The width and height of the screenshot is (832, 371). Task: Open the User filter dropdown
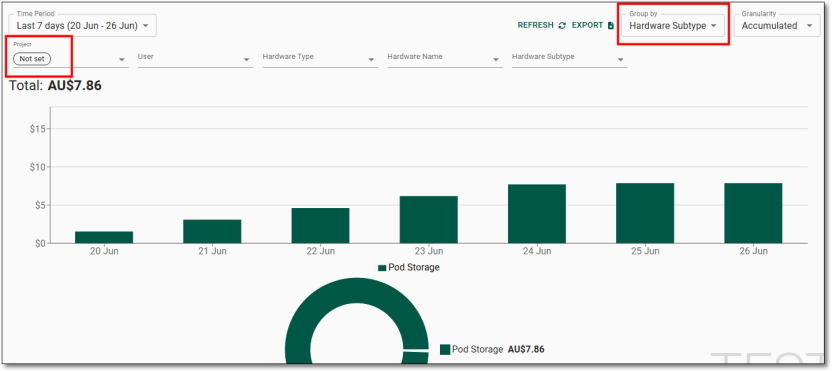pyautogui.click(x=194, y=58)
